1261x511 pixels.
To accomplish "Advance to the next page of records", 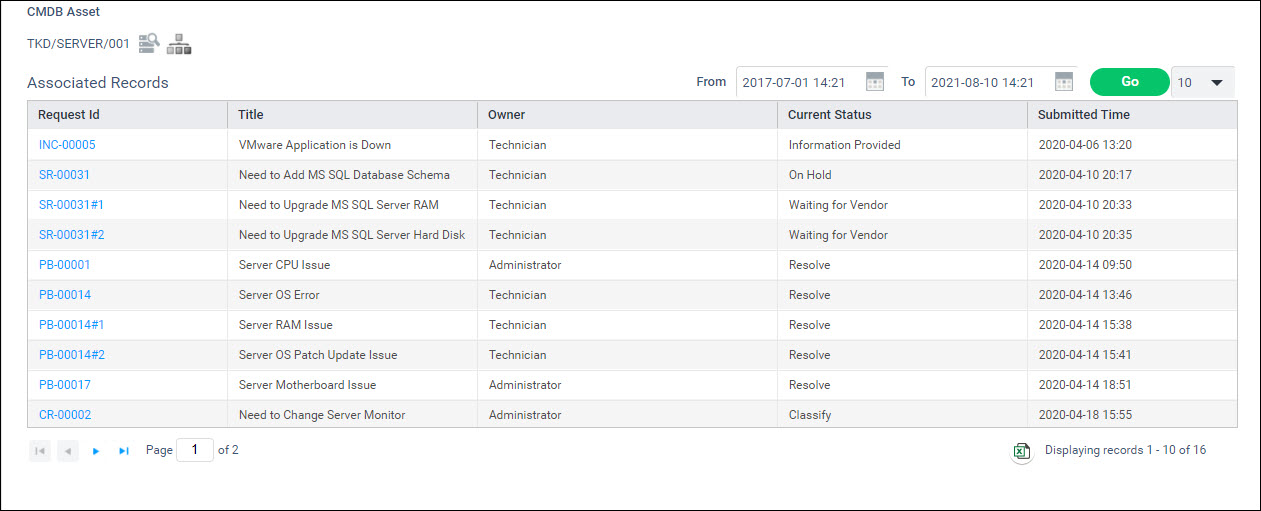I will pos(96,451).
